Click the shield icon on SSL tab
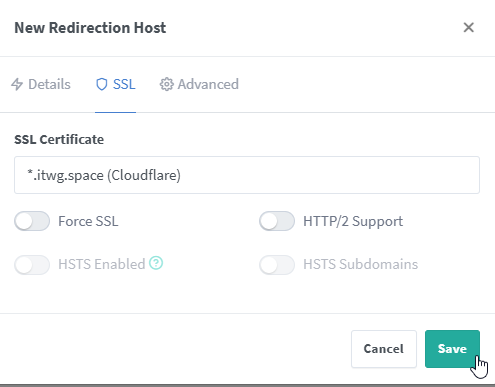 pos(102,84)
